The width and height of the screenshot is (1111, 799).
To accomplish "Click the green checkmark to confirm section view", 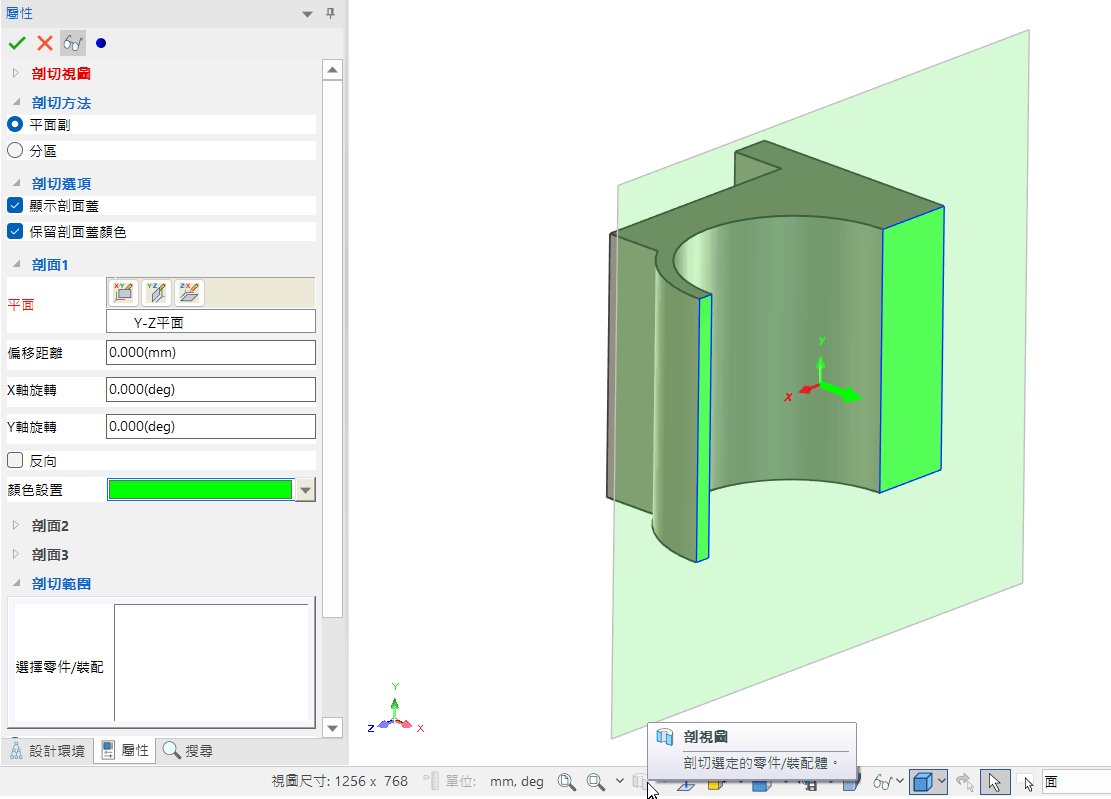I will point(17,43).
